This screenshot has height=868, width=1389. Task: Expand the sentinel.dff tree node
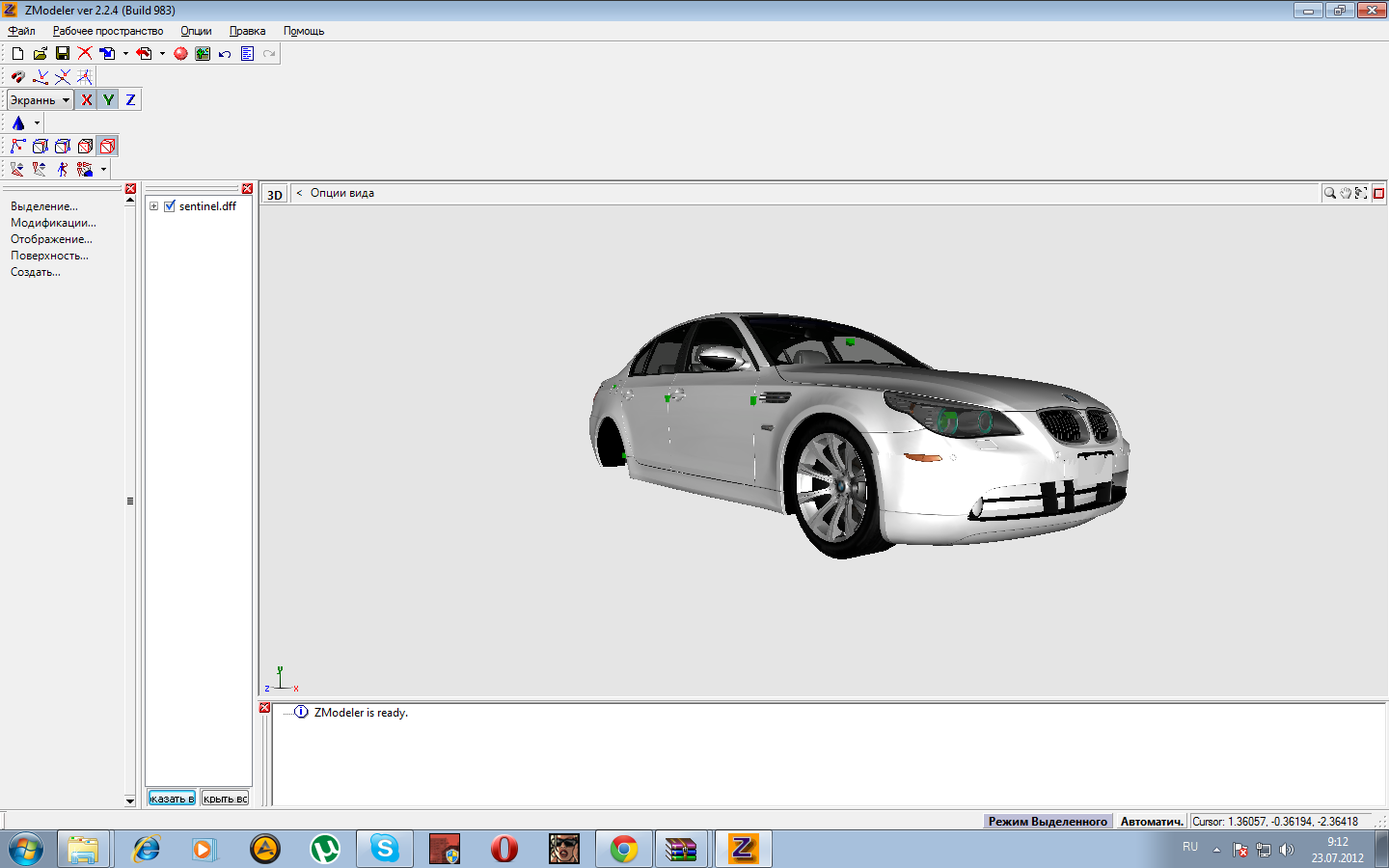(x=153, y=206)
